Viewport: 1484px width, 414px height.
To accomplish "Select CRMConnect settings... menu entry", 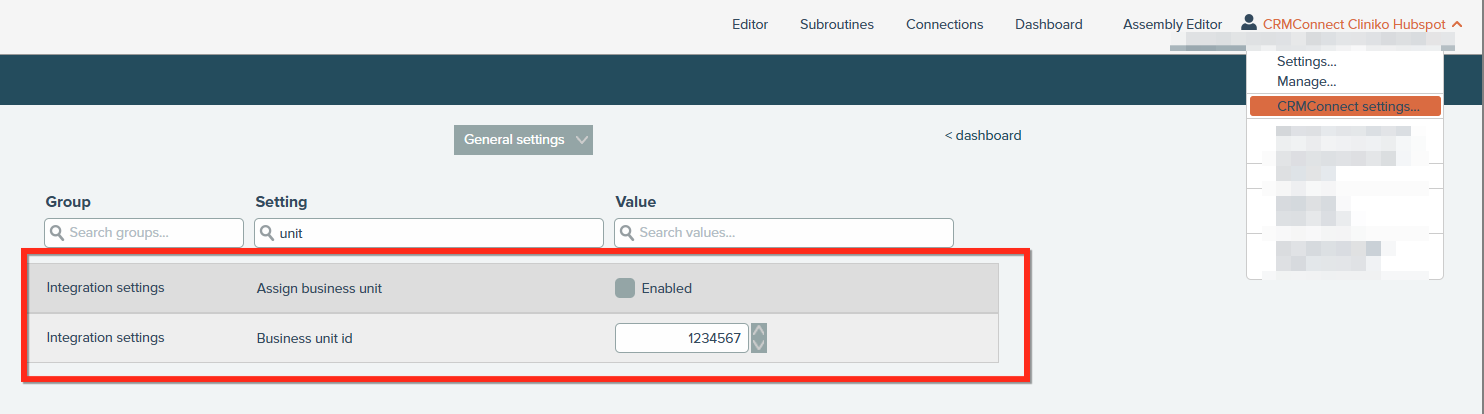I will (x=1347, y=106).
